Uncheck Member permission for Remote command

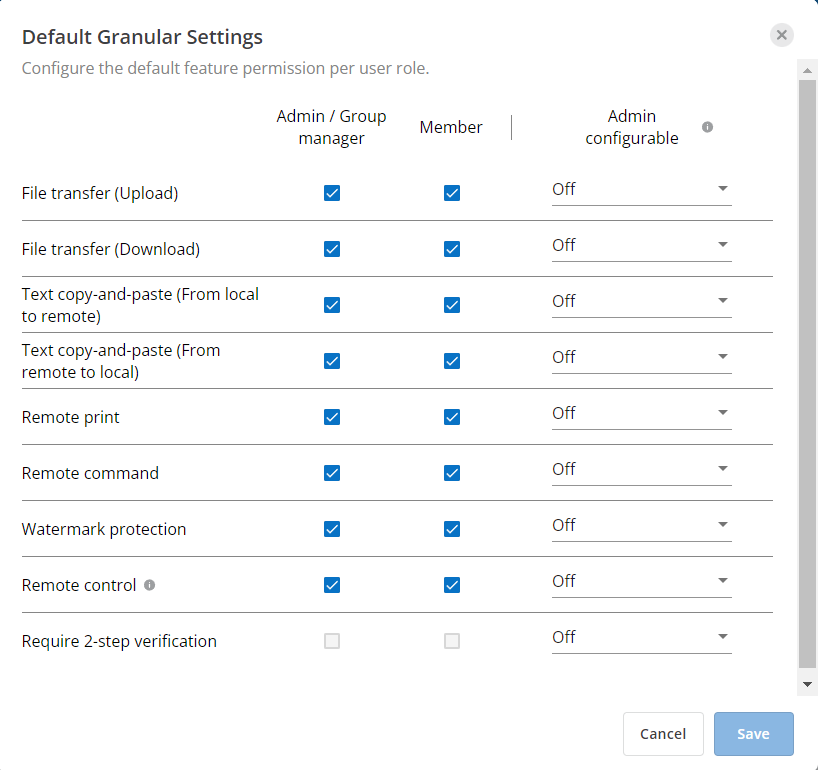451,473
